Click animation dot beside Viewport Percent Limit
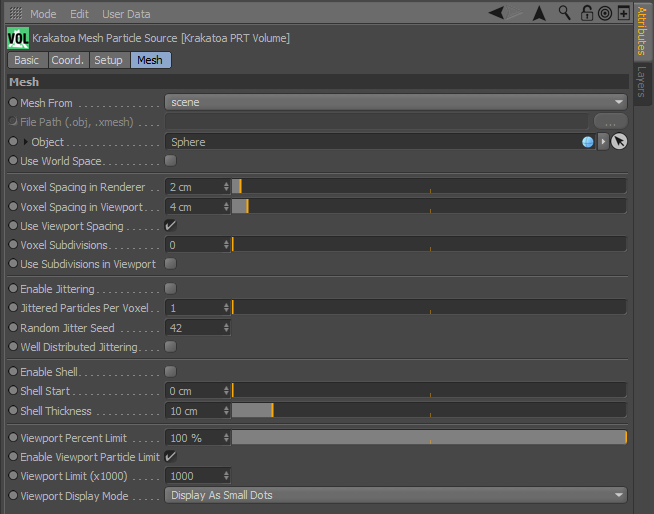654x514 pixels. click(13, 438)
